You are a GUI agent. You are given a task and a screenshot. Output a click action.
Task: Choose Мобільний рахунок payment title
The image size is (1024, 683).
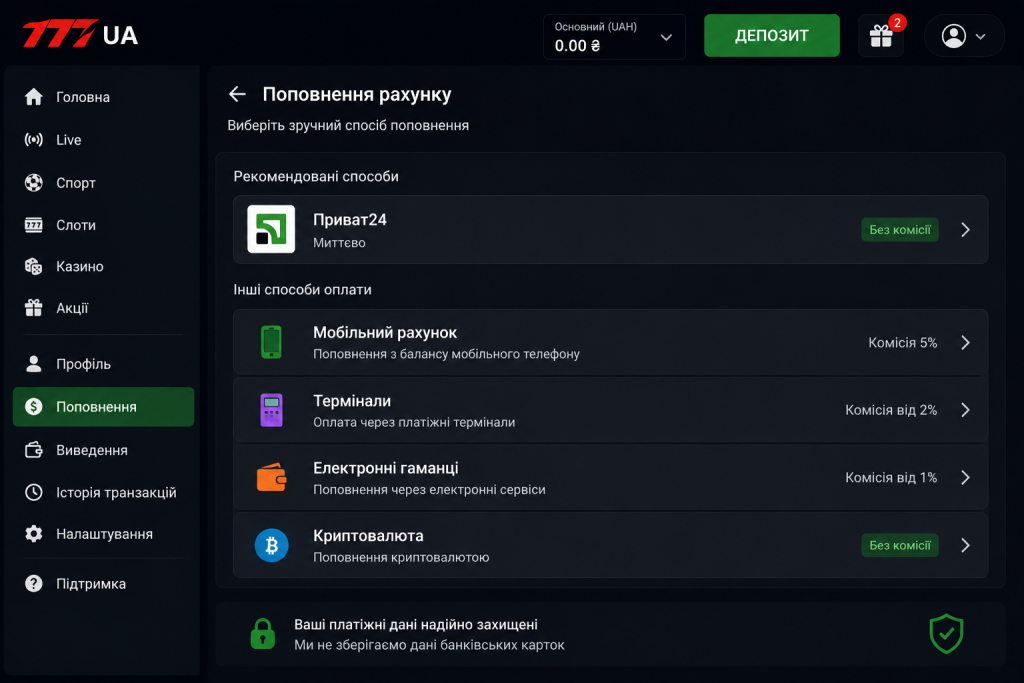385,332
